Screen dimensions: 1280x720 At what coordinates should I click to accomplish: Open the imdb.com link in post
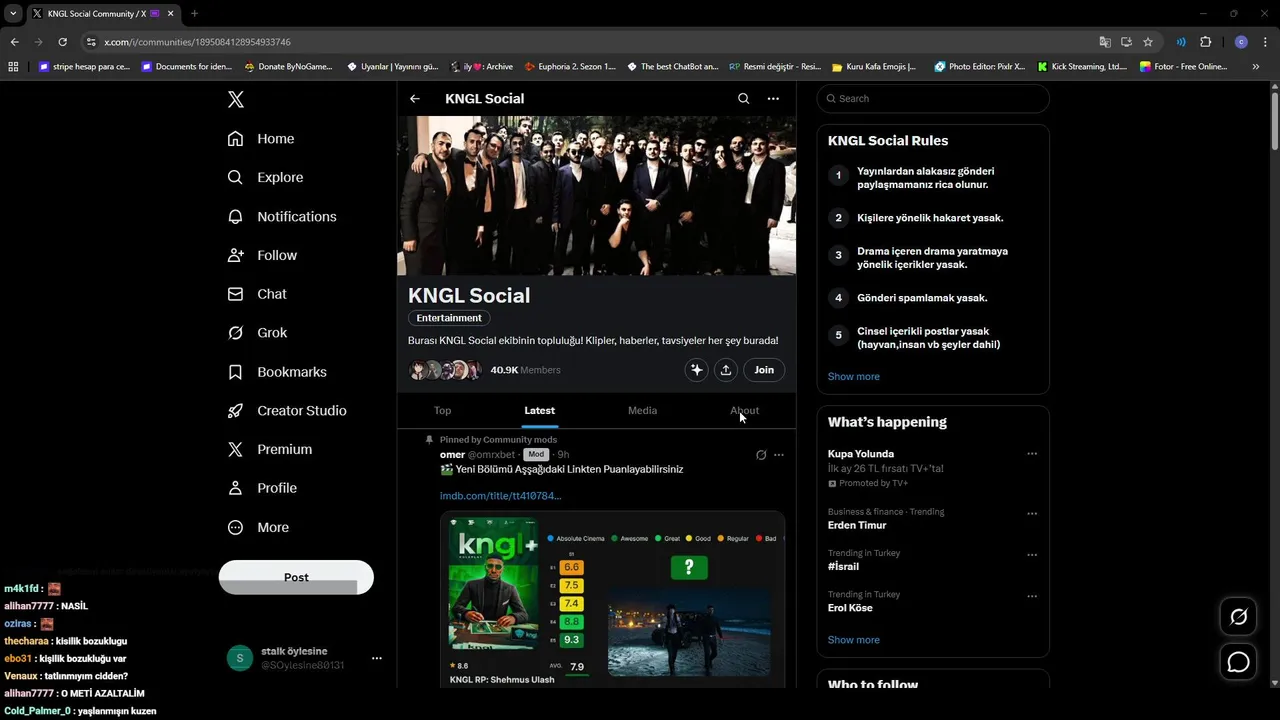point(501,496)
